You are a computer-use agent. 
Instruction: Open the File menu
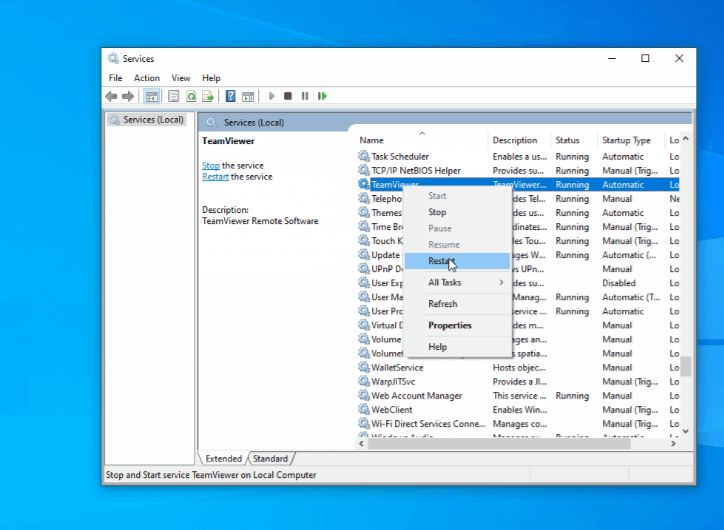[x=115, y=78]
